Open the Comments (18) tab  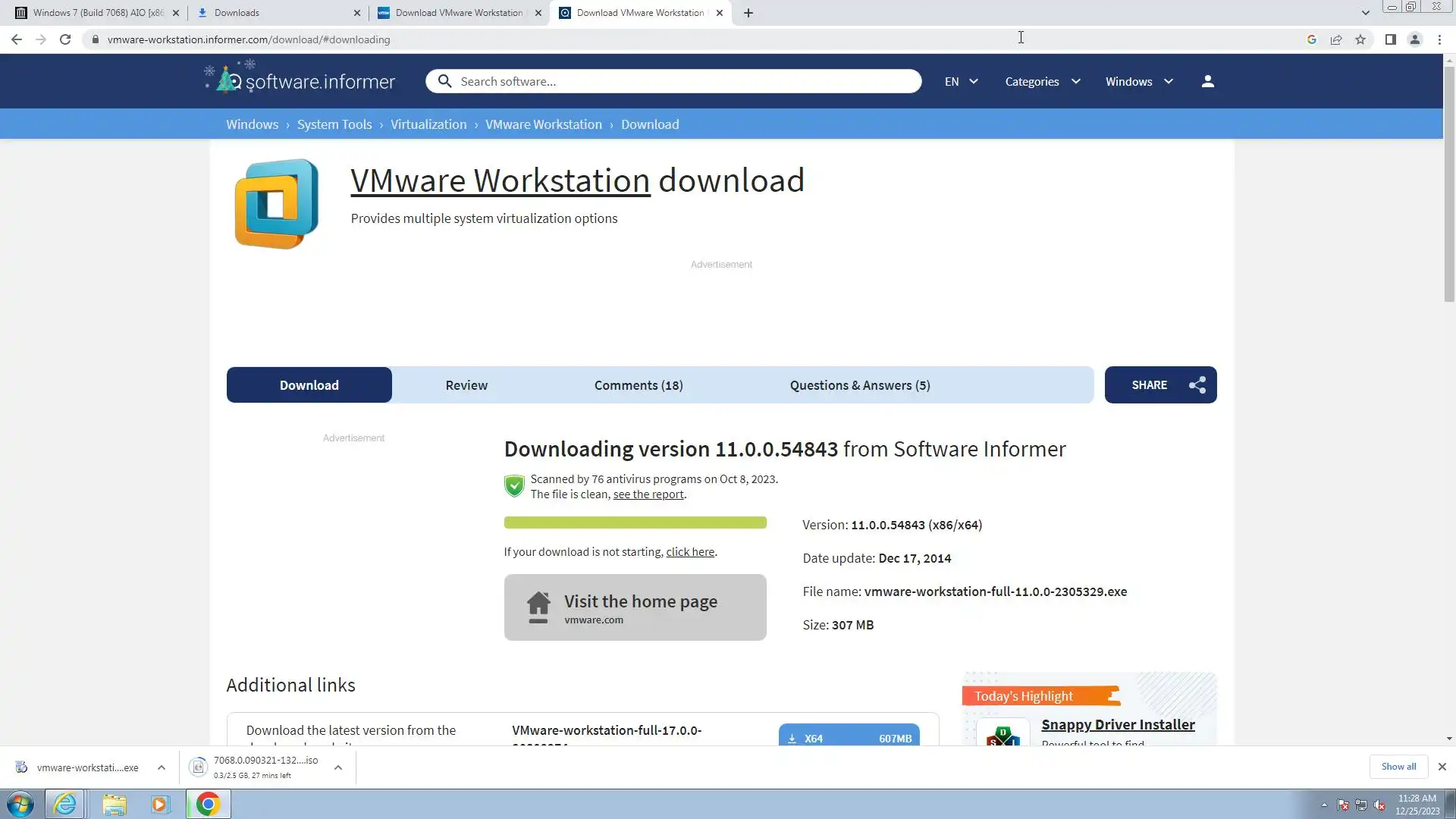click(x=639, y=385)
